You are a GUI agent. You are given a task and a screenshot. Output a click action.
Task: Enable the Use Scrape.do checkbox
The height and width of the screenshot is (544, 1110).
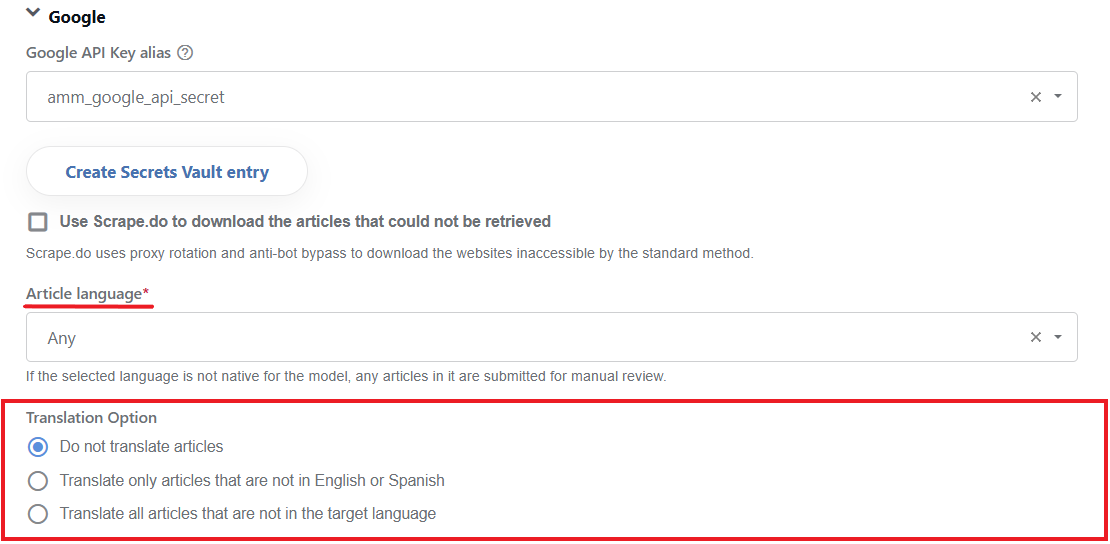click(x=38, y=222)
